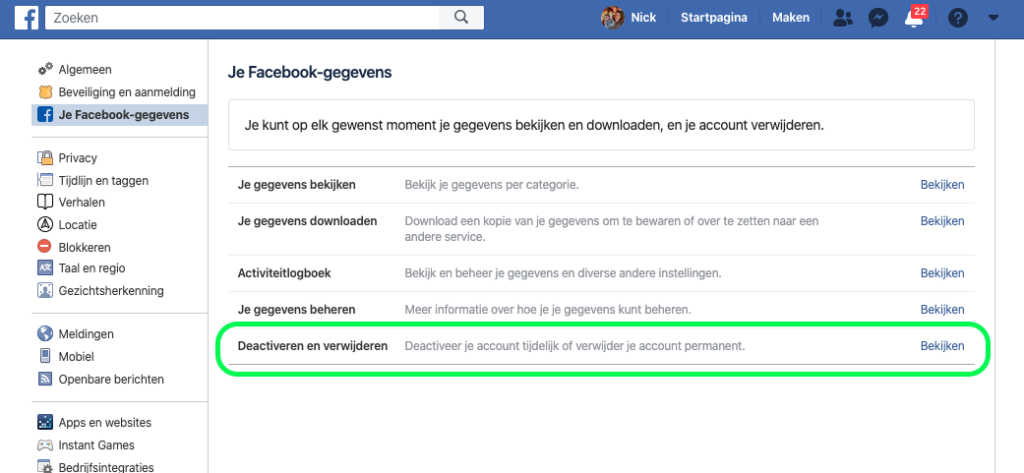The width and height of the screenshot is (1024, 473).
Task: Click the Verhalen book icon
Action: click(x=45, y=203)
